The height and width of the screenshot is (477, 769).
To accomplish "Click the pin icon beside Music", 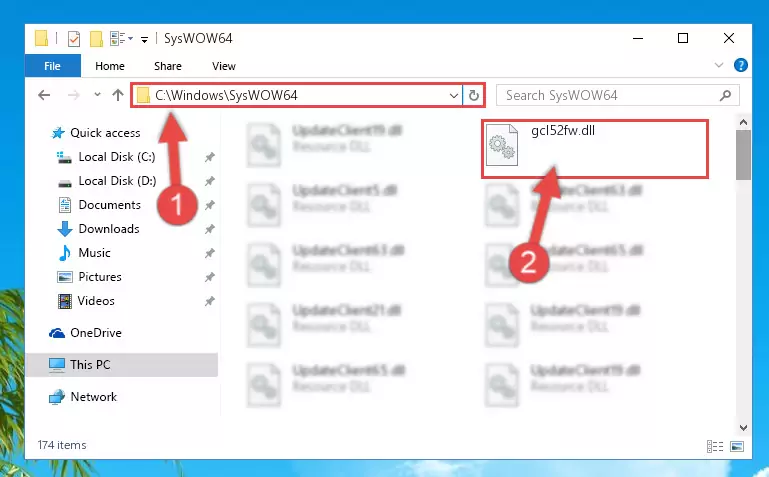I will click(210, 253).
